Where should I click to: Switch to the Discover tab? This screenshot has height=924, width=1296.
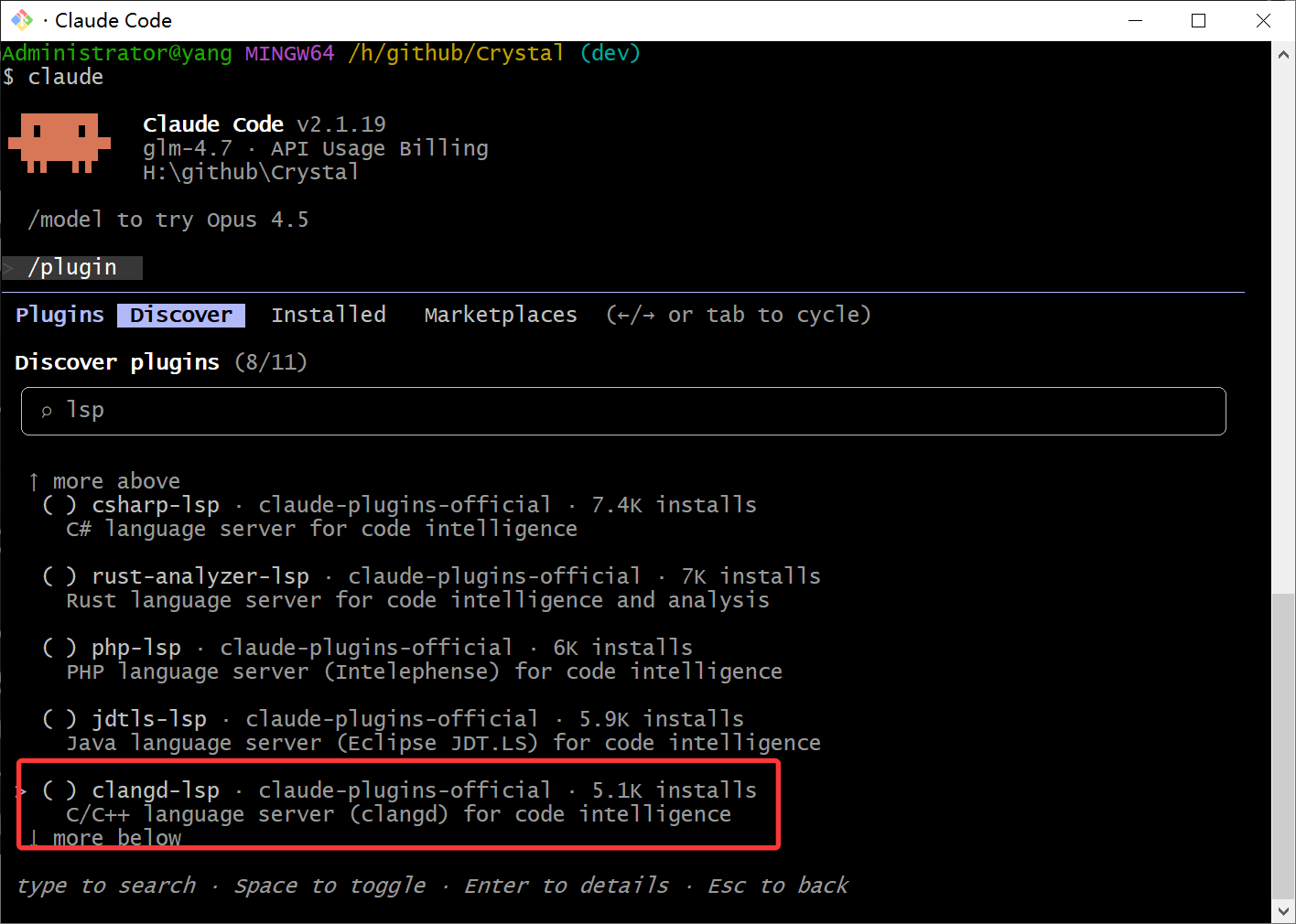coord(181,315)
